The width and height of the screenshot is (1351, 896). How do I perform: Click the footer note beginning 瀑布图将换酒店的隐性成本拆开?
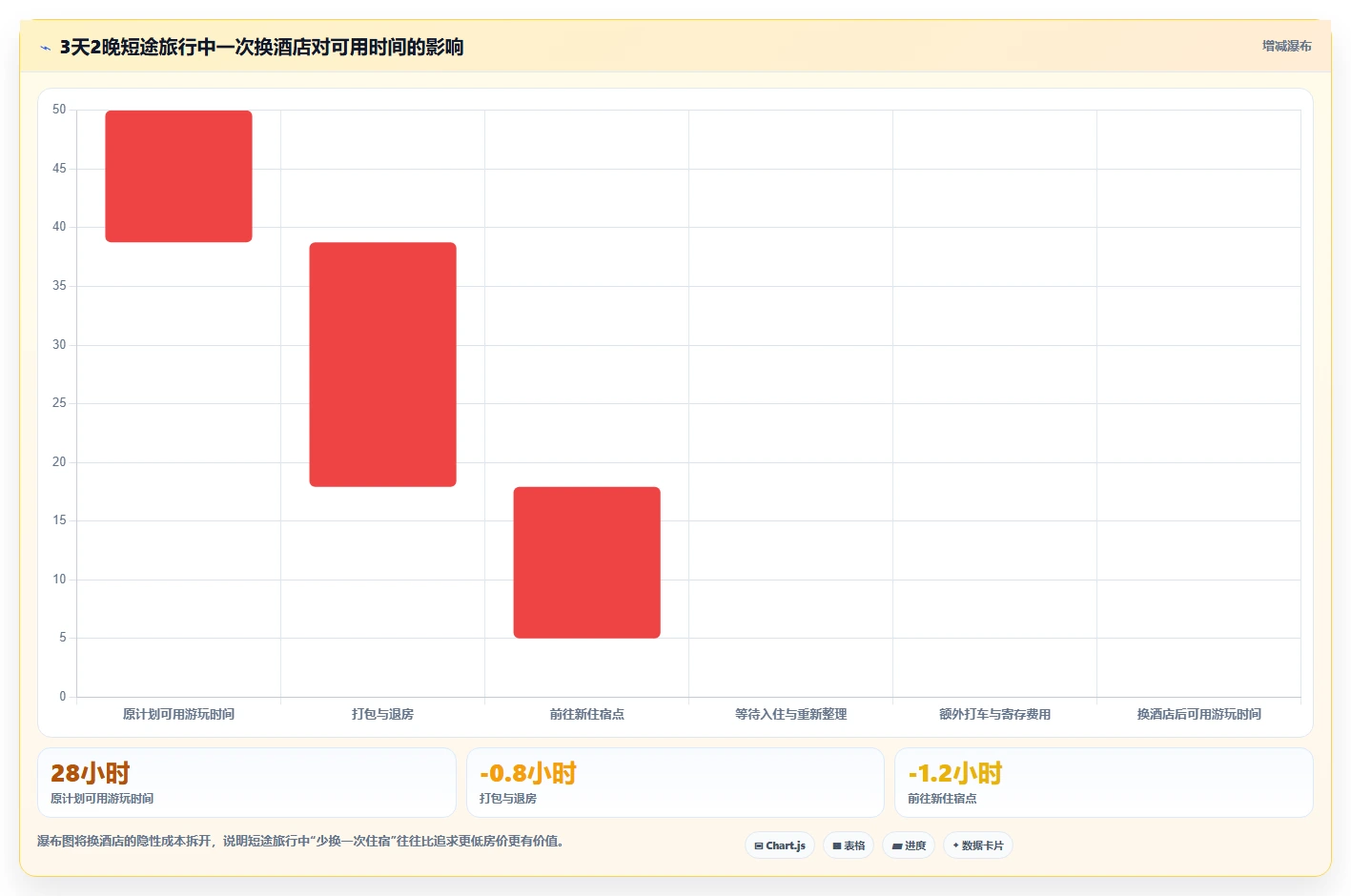300,841
